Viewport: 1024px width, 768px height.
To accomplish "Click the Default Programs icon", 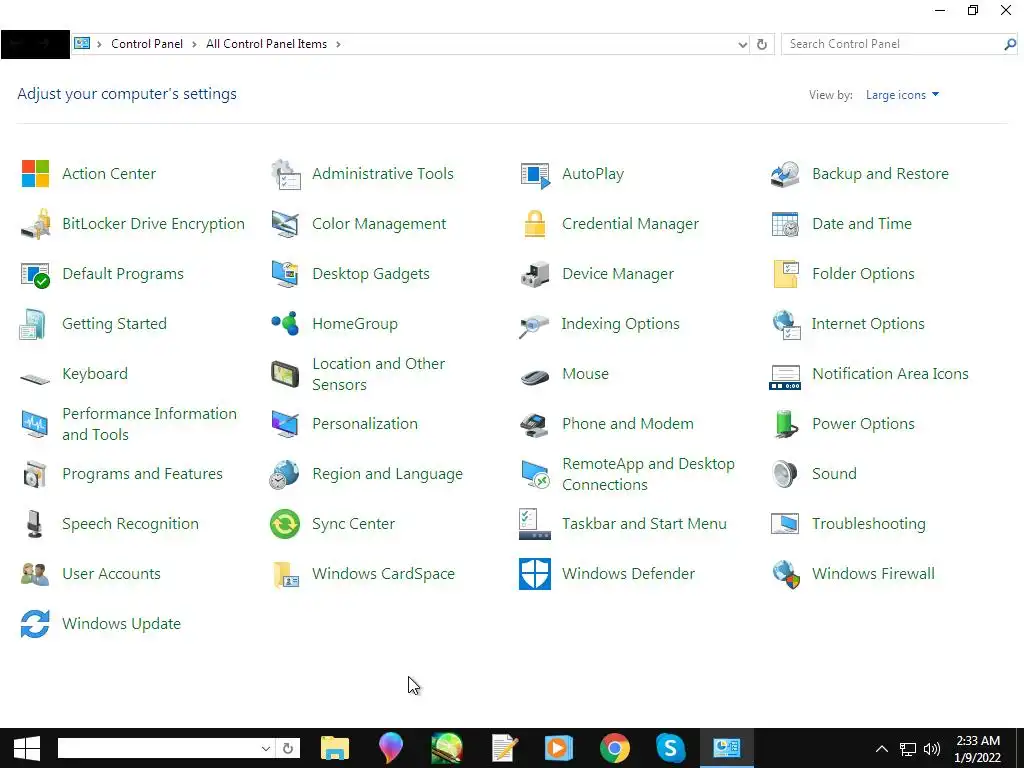I will pyautogui.click(x=35, y=274).
